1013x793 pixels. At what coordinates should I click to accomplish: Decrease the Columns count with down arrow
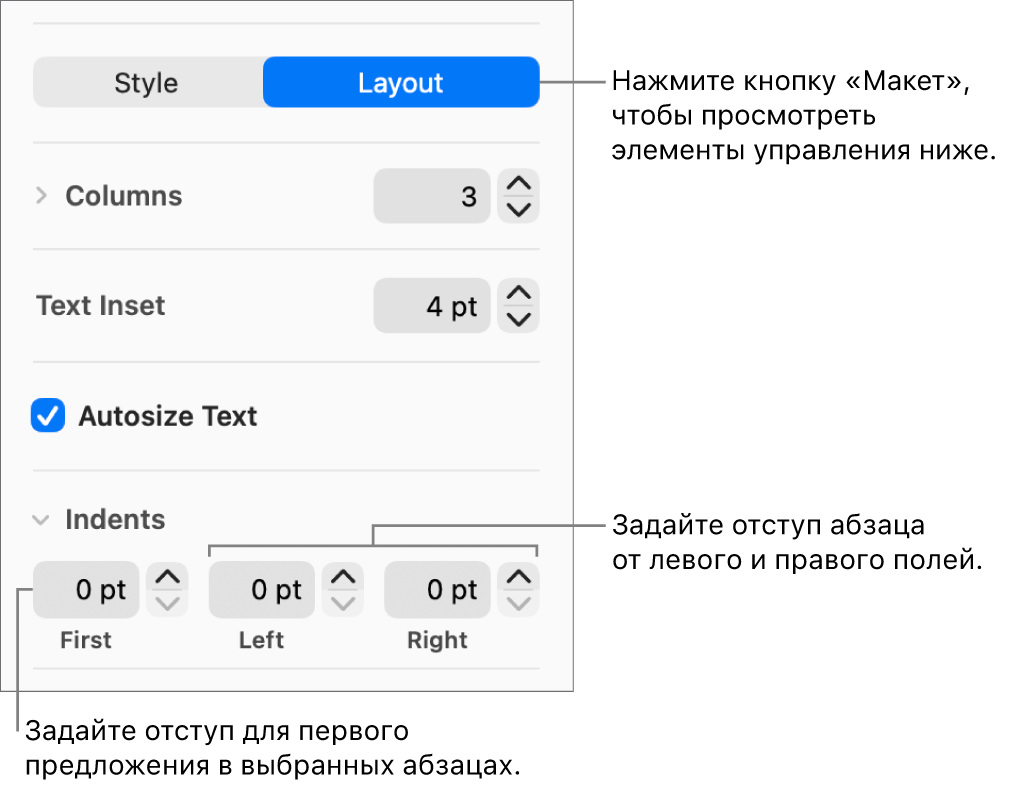coord(518,209)
